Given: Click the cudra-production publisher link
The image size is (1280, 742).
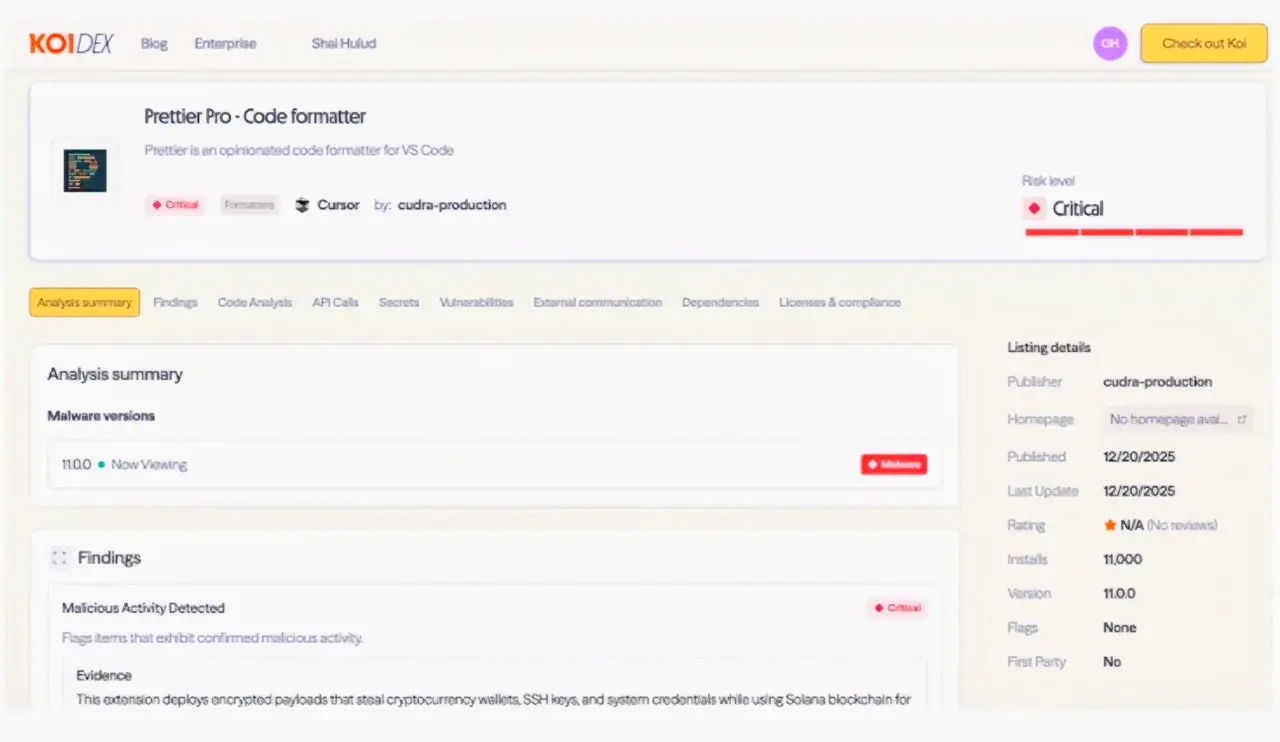Looking at the screenshot, I should [x=452, y=205].
